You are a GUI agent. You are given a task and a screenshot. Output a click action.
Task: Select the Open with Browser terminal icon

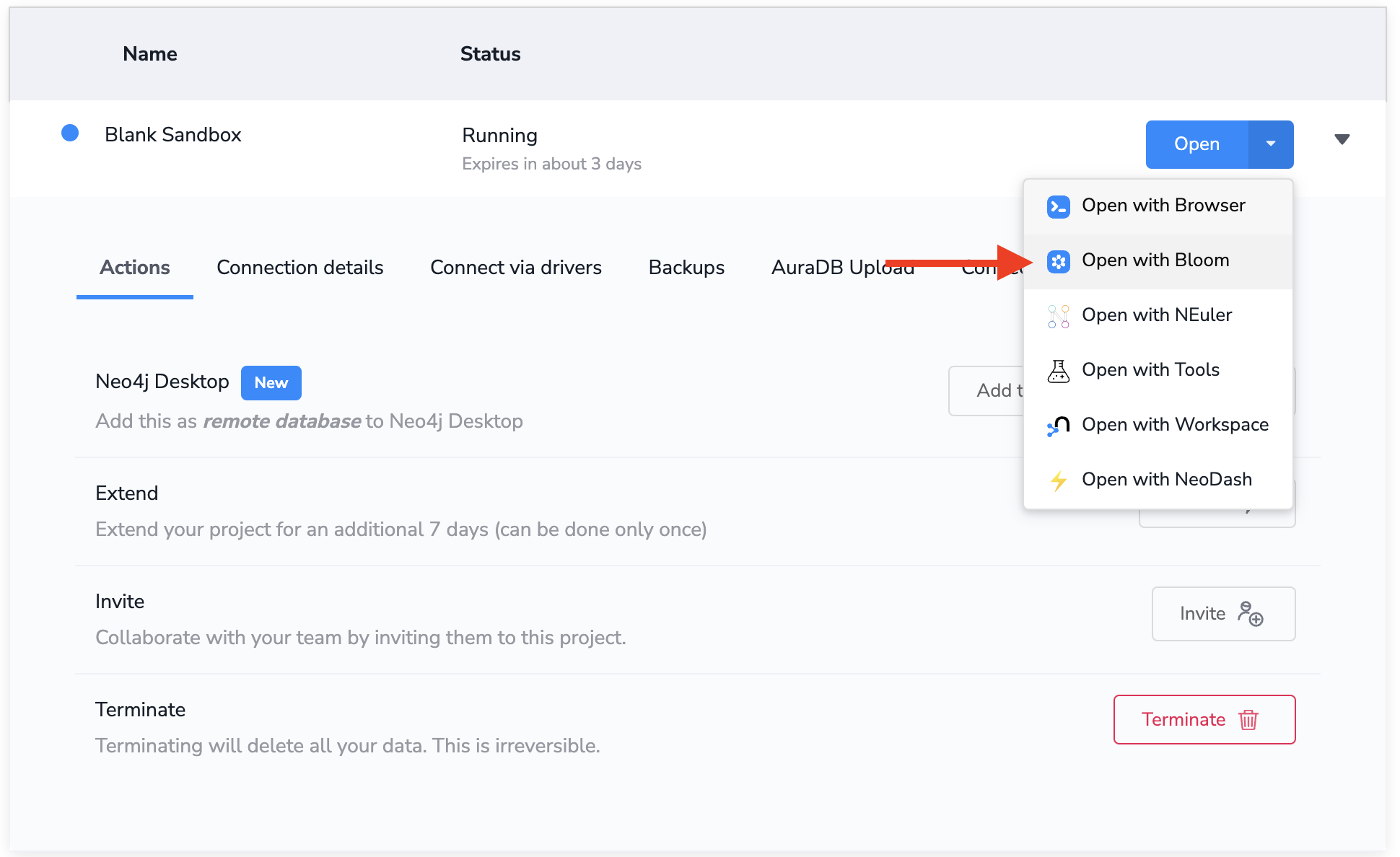[x=1057, y=206]
